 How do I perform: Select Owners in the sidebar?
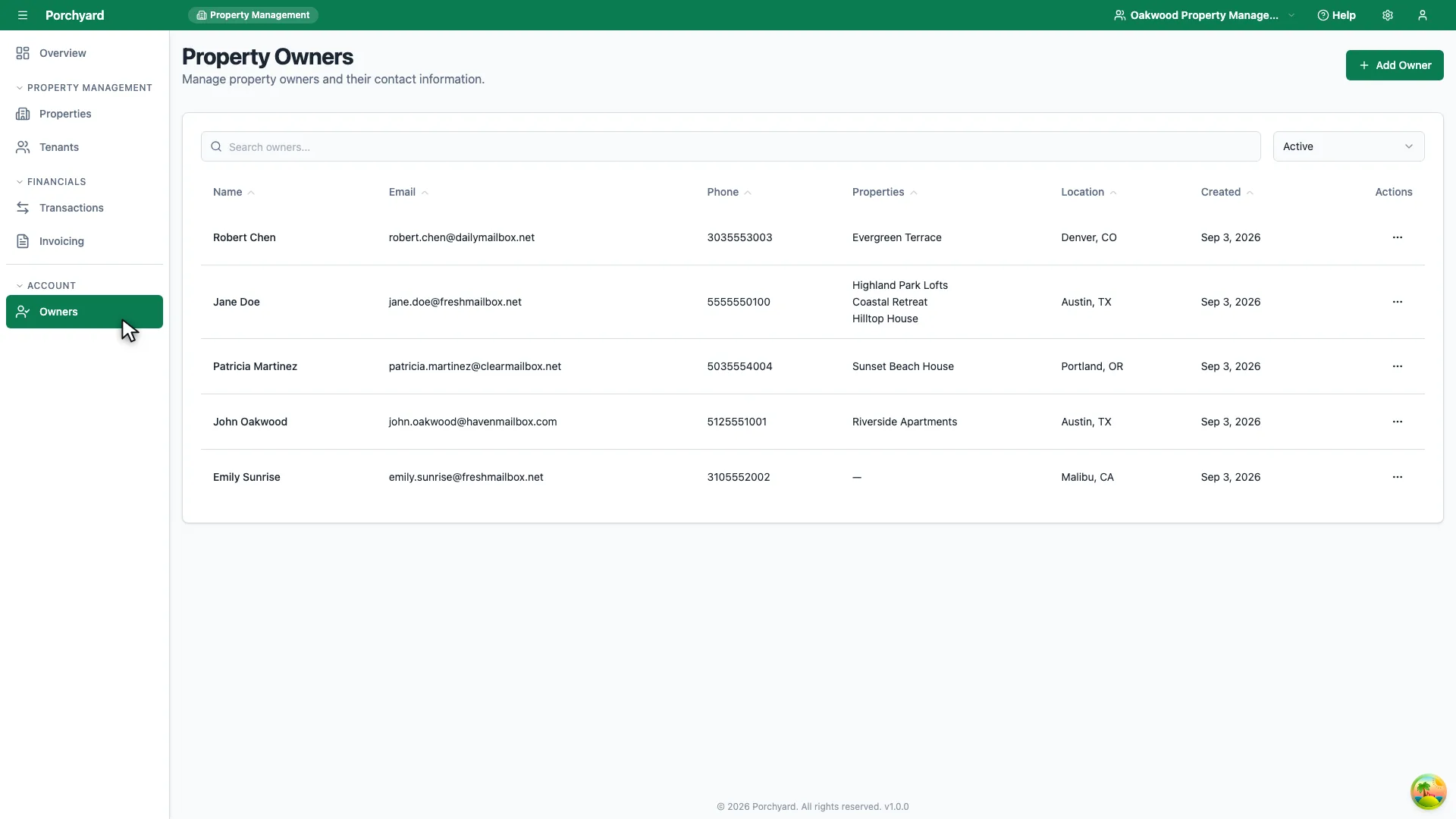point(84,312)
